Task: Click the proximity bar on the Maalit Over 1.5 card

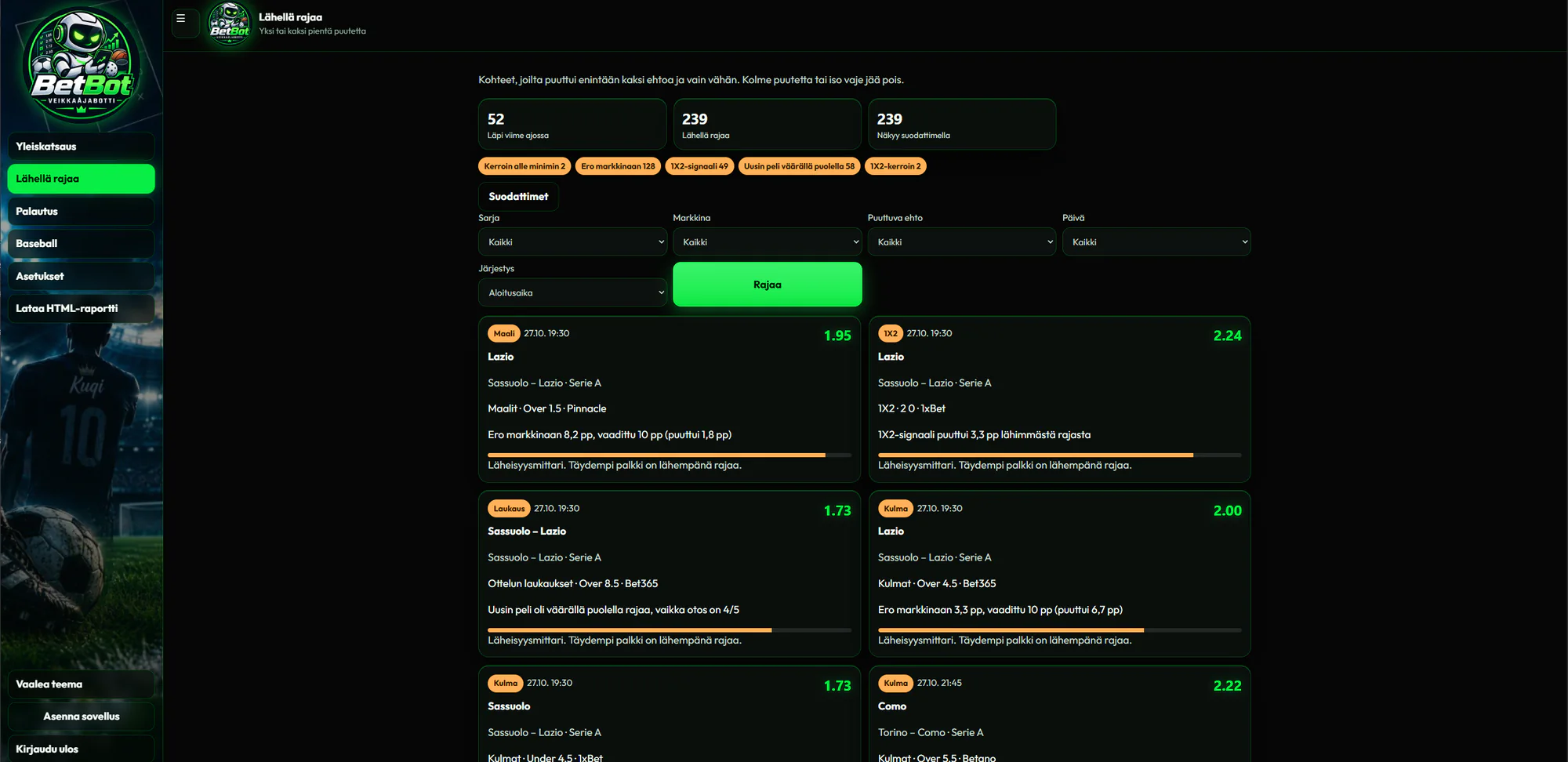Action: click(x=670, y=455)
